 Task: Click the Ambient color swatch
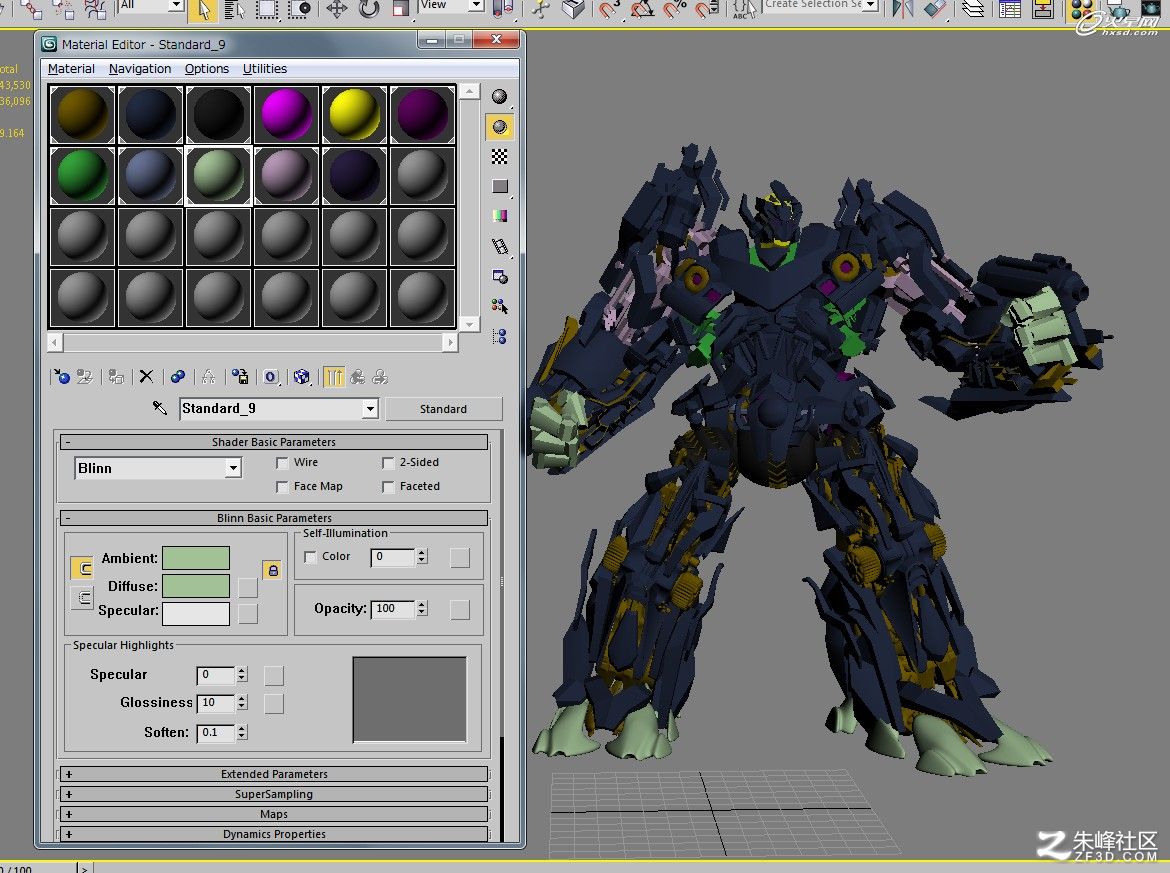click(x=195, y=558)
